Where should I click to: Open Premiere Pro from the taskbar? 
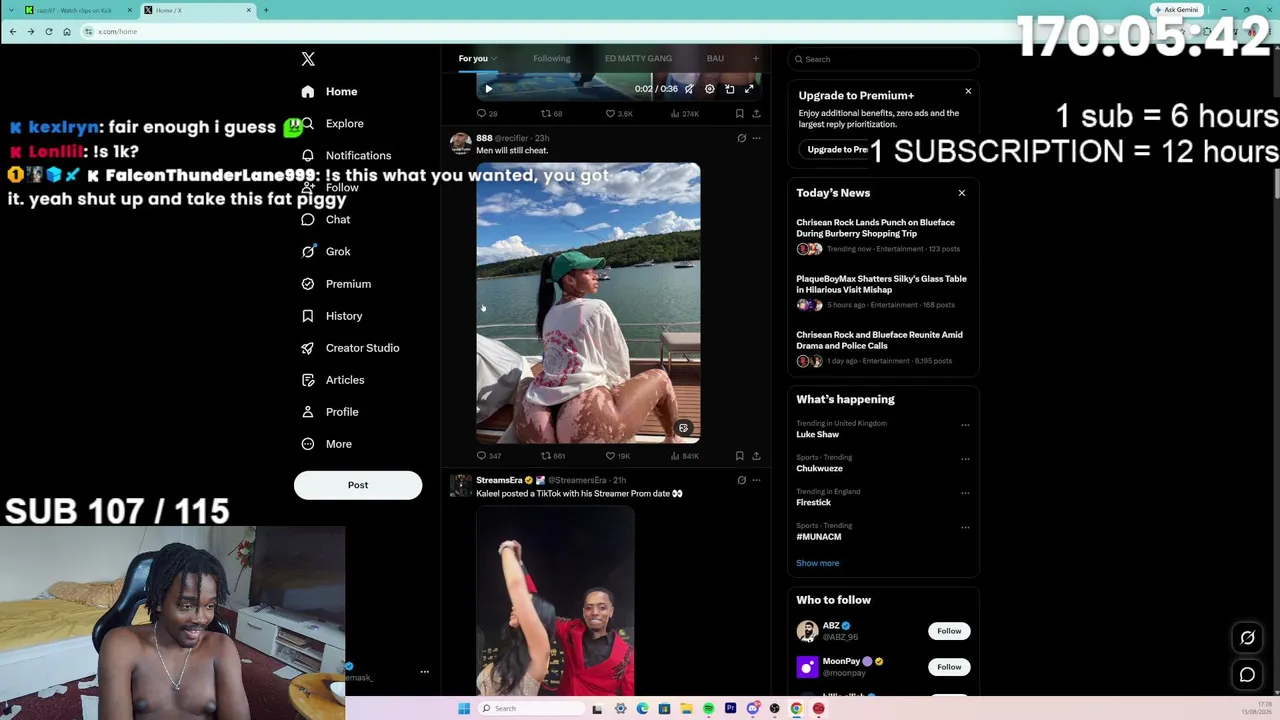click(730, 709)
